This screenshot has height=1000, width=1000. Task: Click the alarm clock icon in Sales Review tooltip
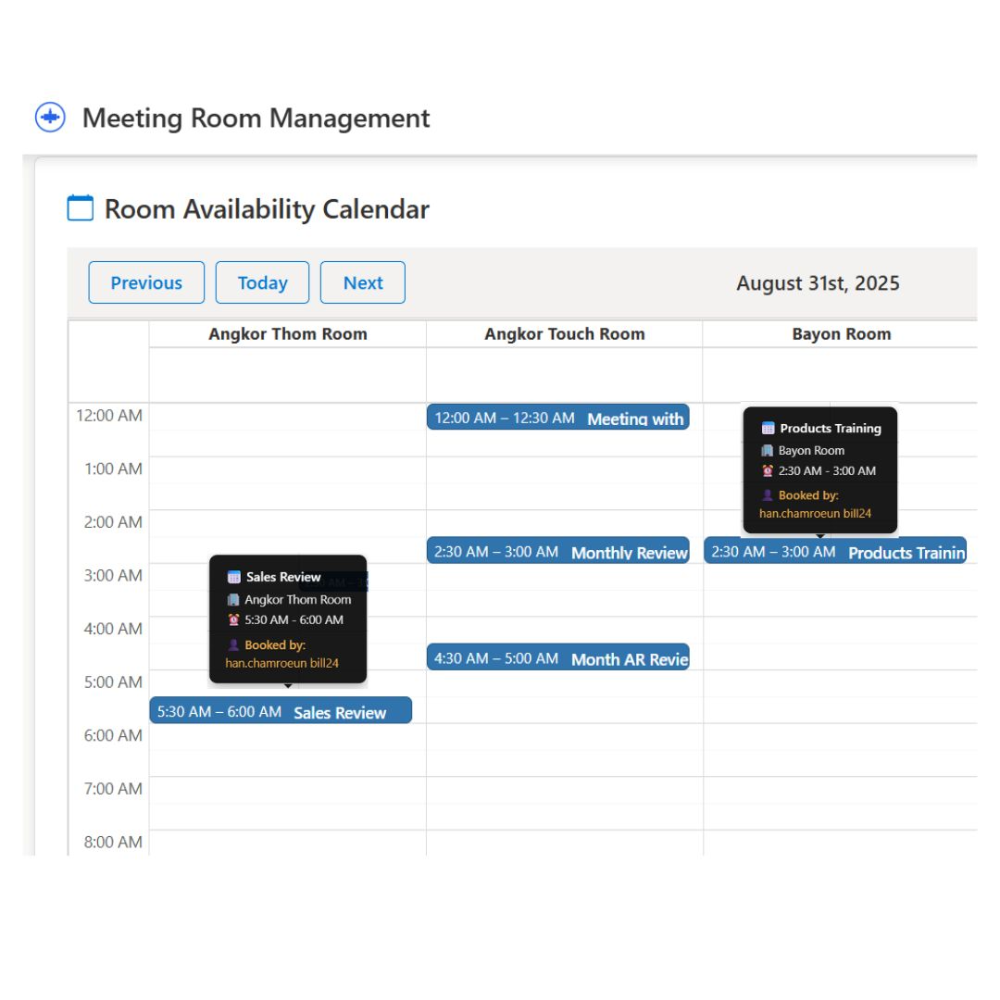pyautogui.click(x=233, y=620)
